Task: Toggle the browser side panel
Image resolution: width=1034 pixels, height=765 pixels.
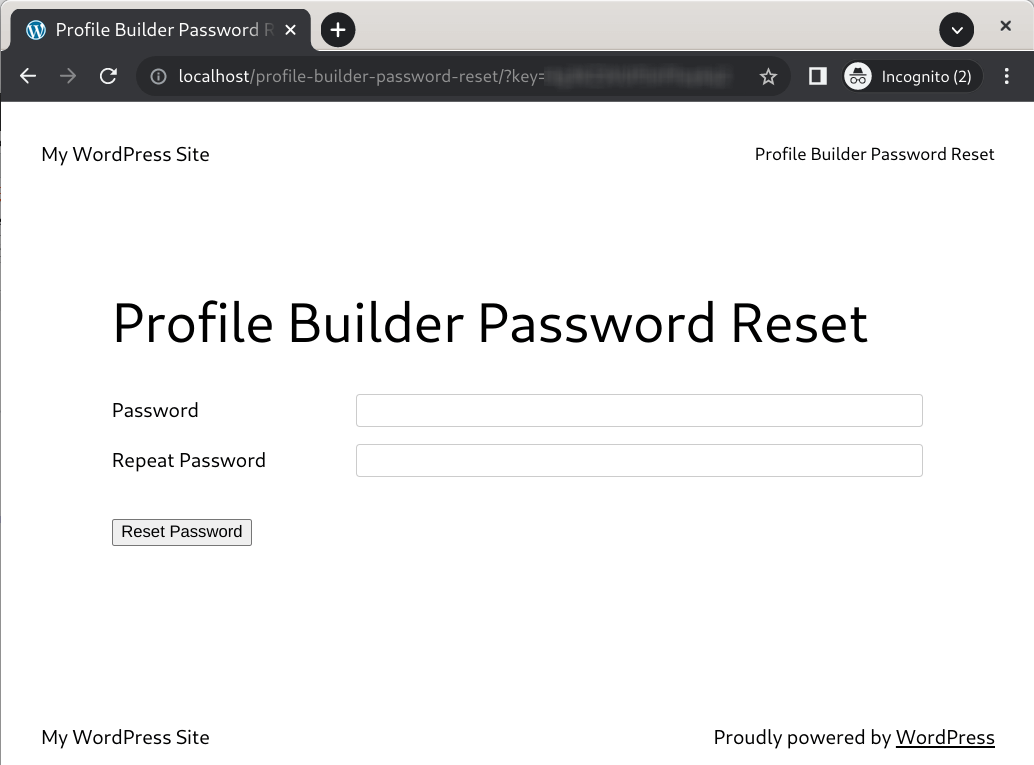Action: click(x=817, y=77)
